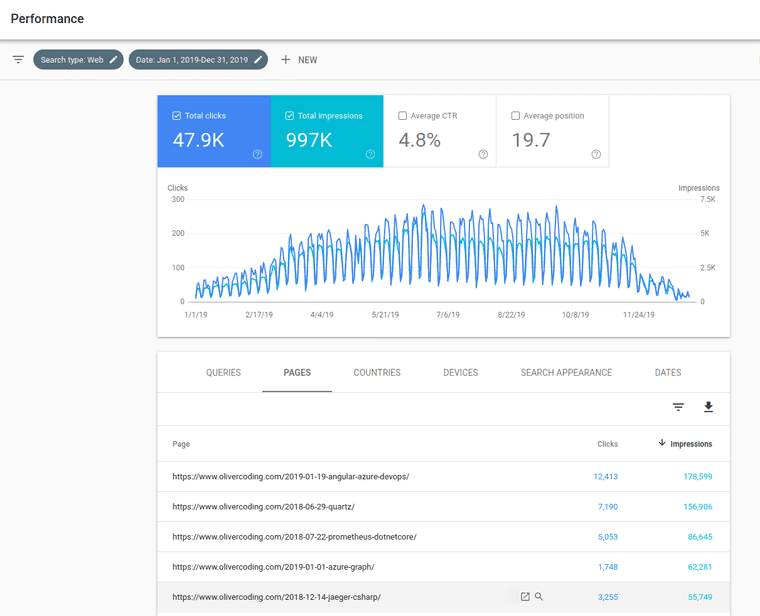Open help icon on Average position card
The width and height of the screenshot is (760, 616).
tap(596, 154)
